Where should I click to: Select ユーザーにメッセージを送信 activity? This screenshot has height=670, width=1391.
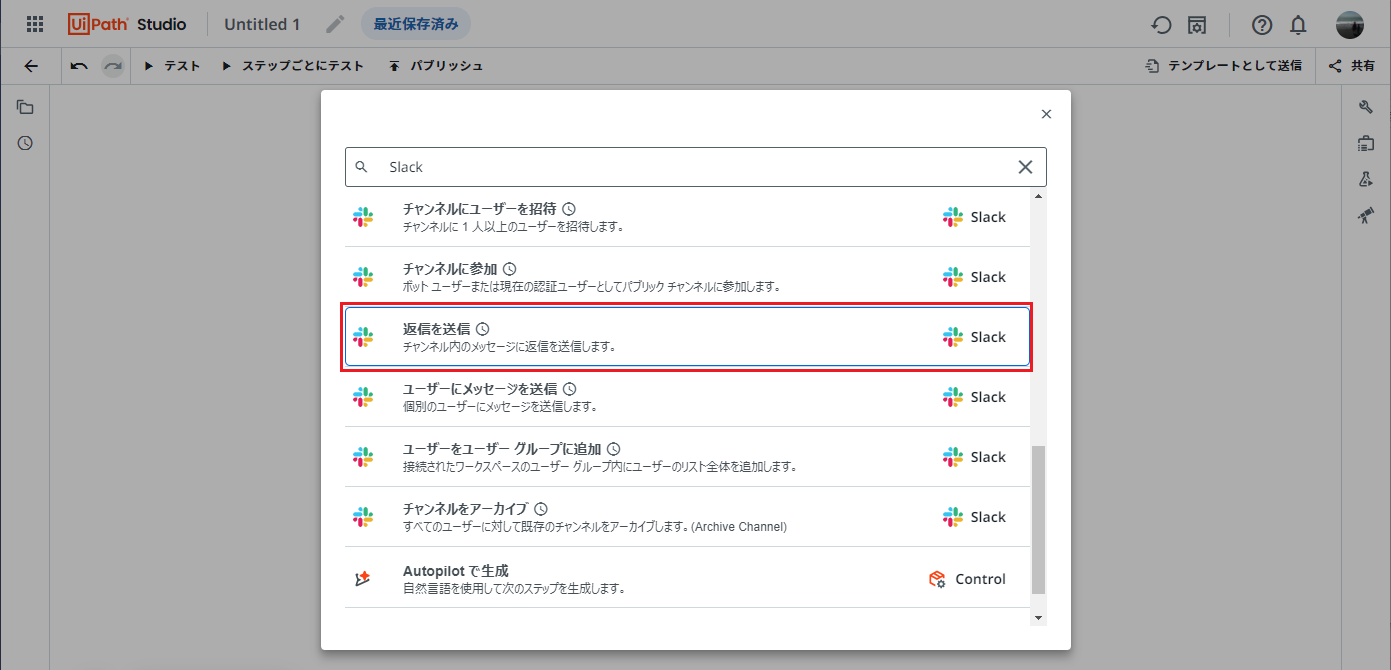[x=687, y=397]
